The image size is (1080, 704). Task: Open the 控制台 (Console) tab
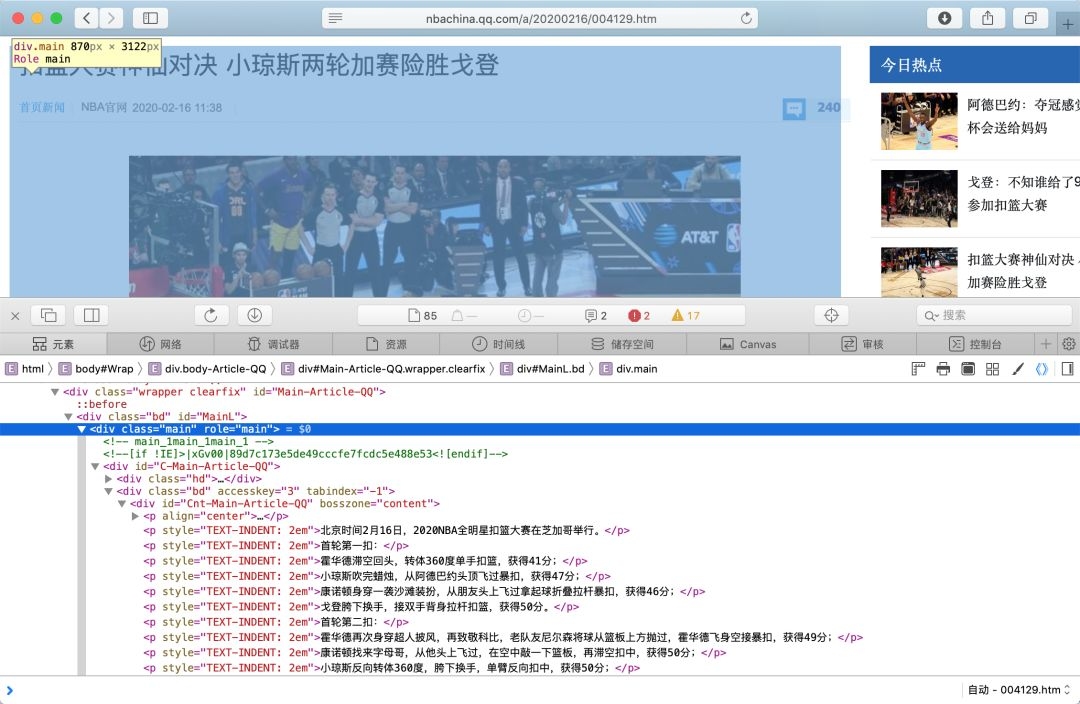point(975,344)
